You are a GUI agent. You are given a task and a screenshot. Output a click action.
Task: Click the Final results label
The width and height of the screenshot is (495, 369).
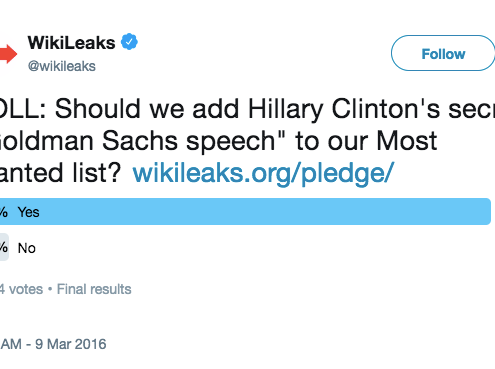tap(94, 289)
